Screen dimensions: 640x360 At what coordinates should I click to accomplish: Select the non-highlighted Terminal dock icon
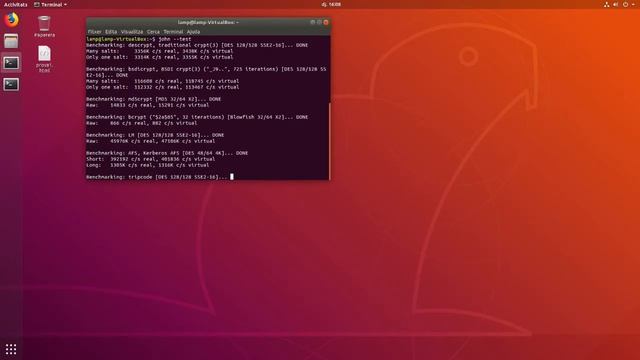(11, 84)
